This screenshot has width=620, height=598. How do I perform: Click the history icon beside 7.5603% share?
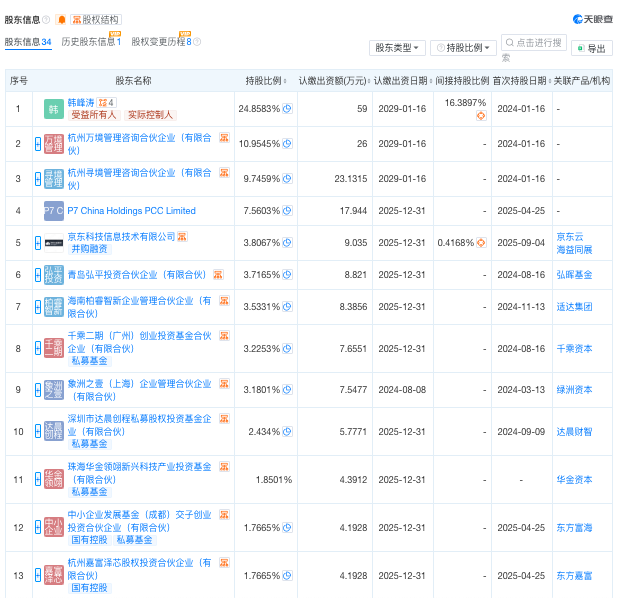[x=288, y=211]
